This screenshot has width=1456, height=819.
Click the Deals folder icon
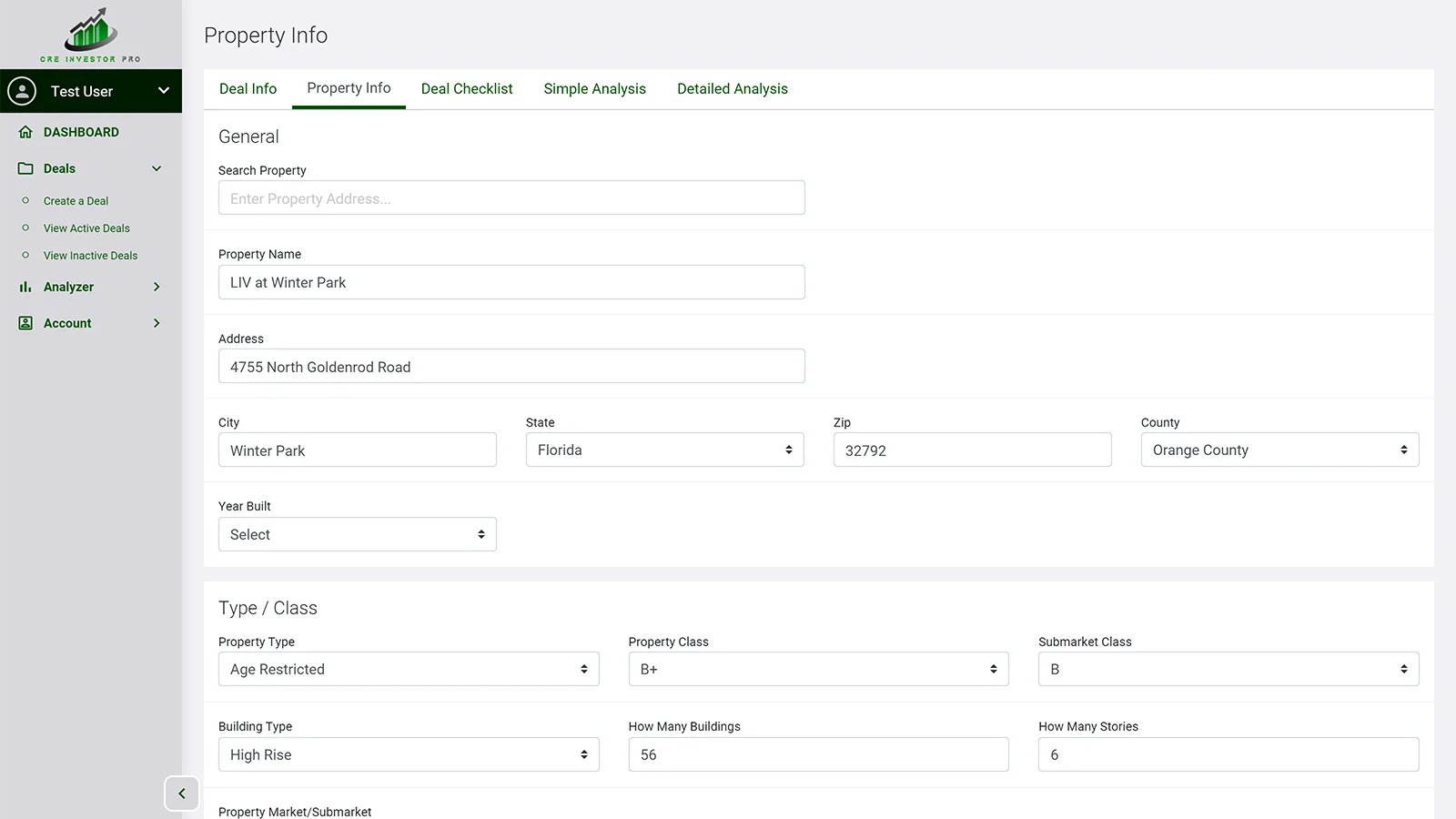(25, 168)
